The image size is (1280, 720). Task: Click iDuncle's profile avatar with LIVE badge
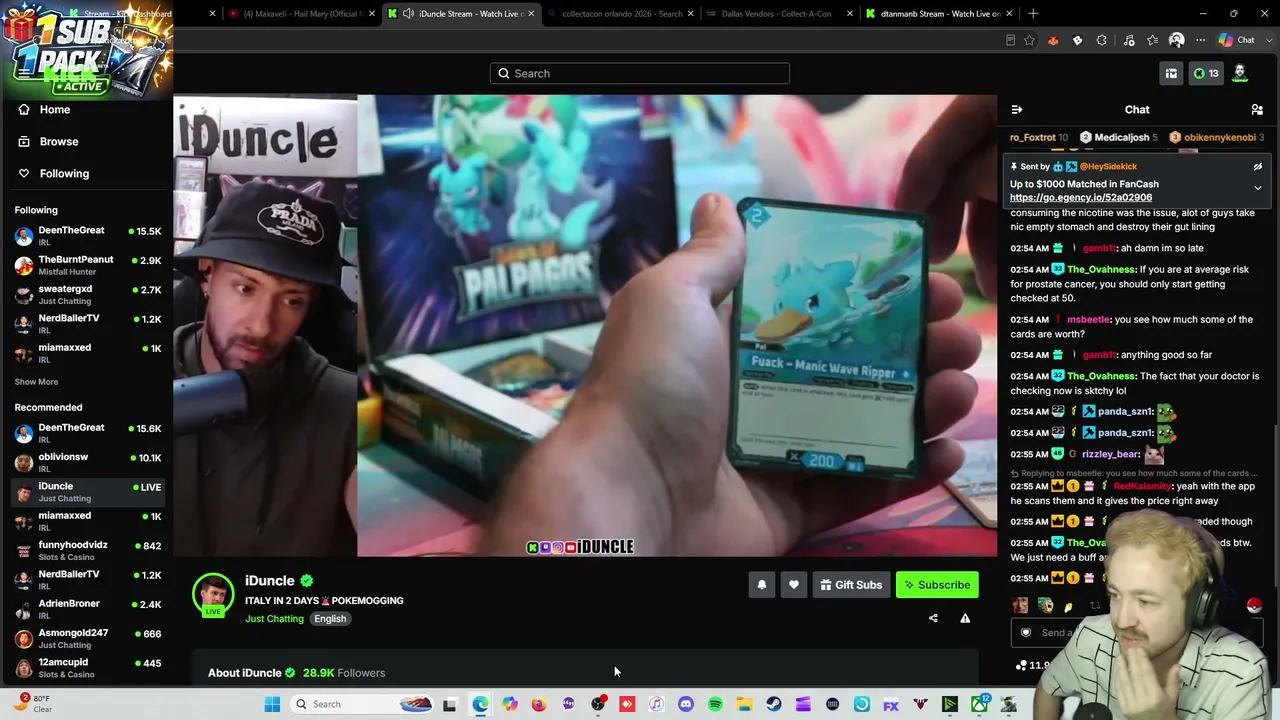213,595
